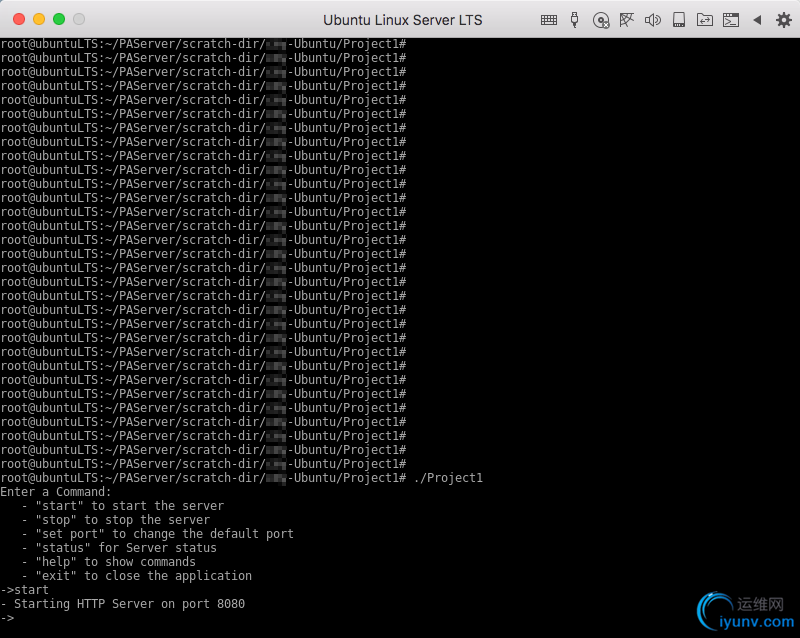Click the final empty "->" prompt
The width and height of the screenshot is (800, 638).
tap(7, 618)
